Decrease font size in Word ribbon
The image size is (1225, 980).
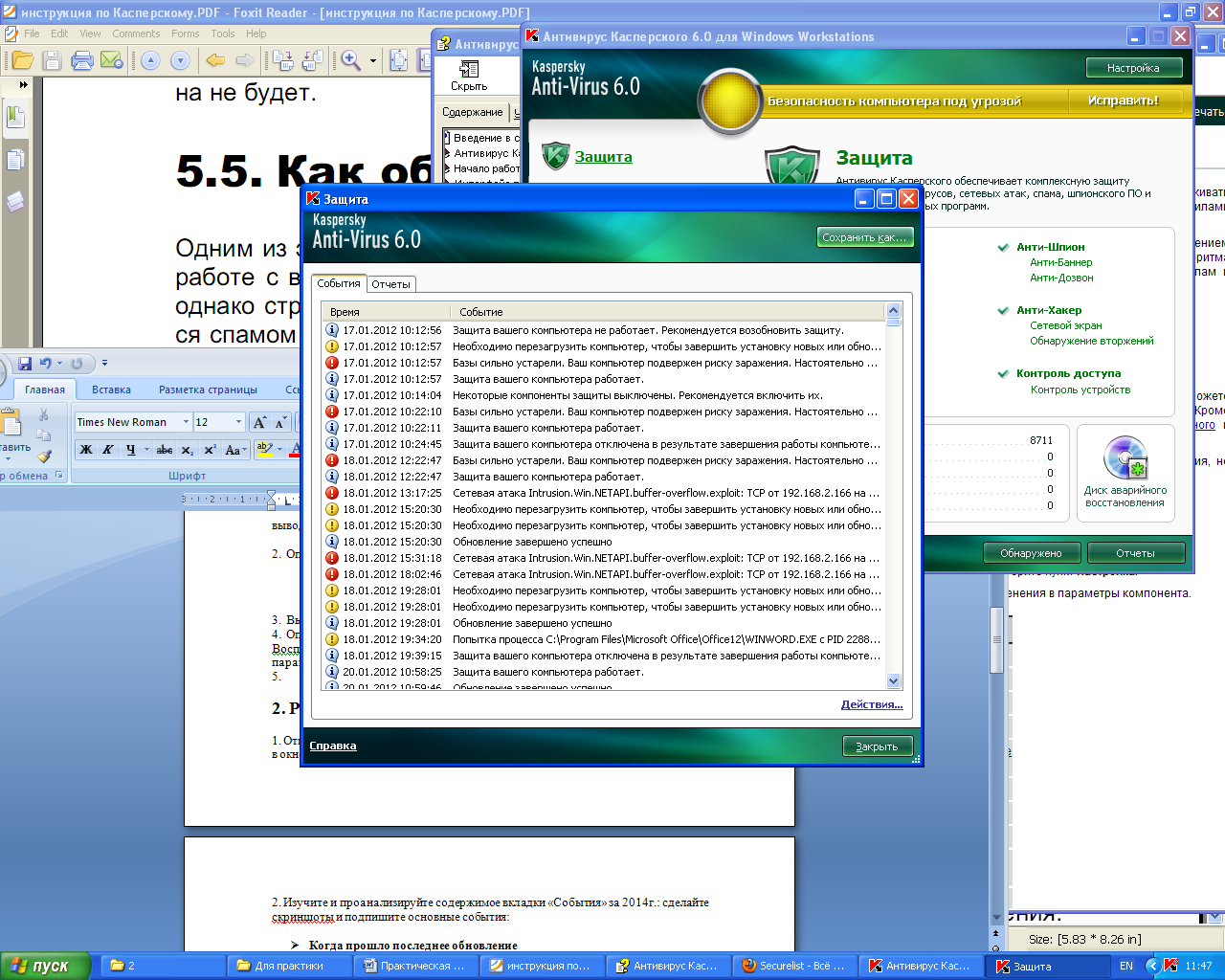280,422
